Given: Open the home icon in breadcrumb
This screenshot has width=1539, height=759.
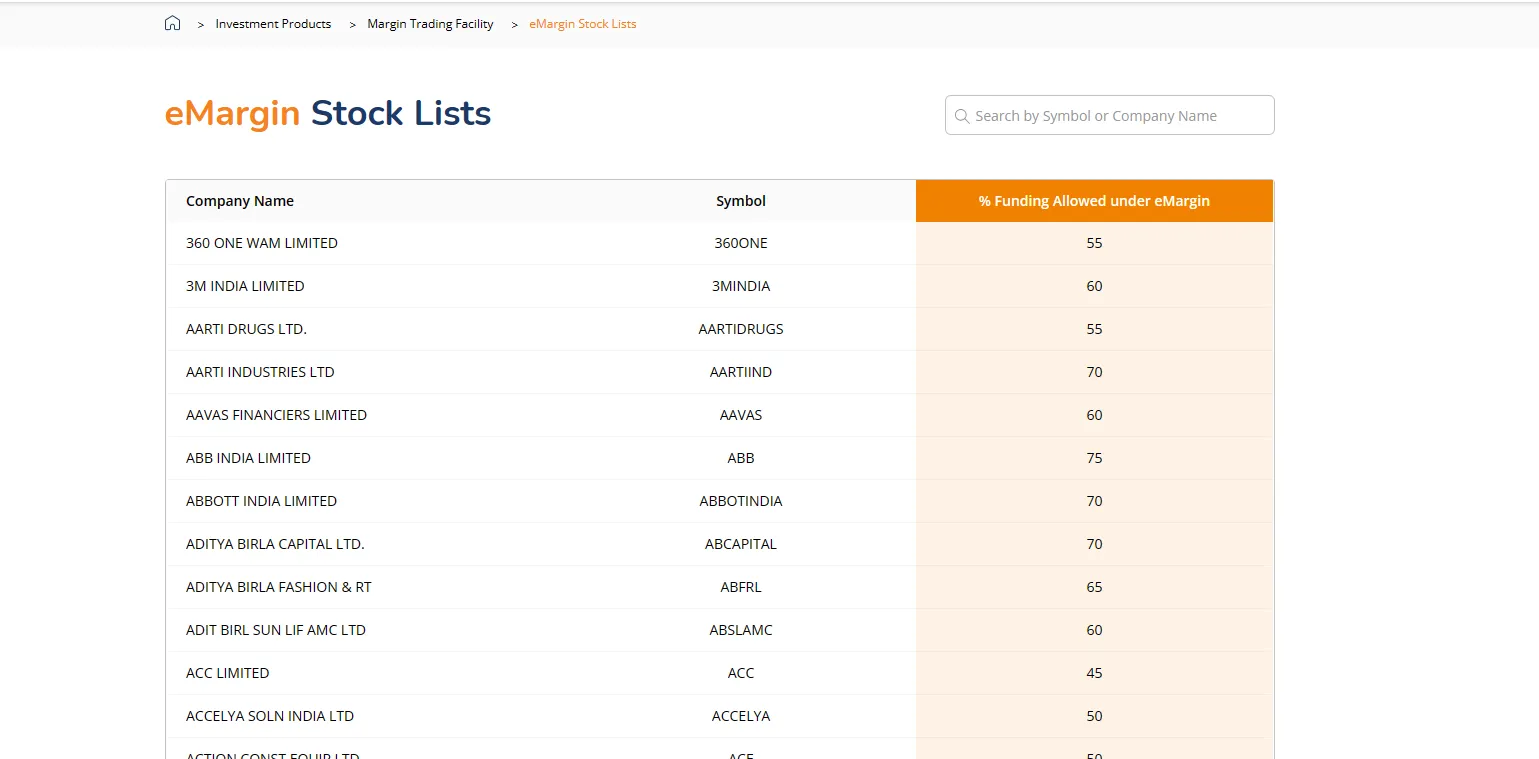Looking at the screenshot, I should click(172, 24).
